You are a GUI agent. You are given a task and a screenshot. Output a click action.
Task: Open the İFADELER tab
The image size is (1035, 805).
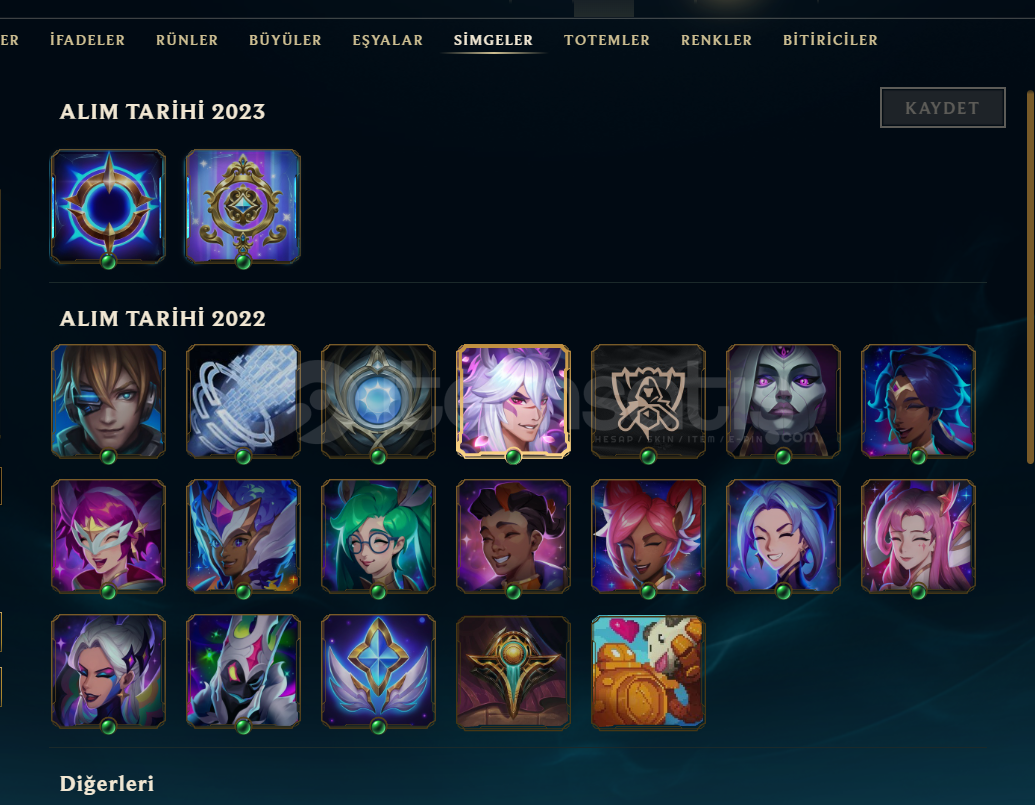tap(88, 40)
